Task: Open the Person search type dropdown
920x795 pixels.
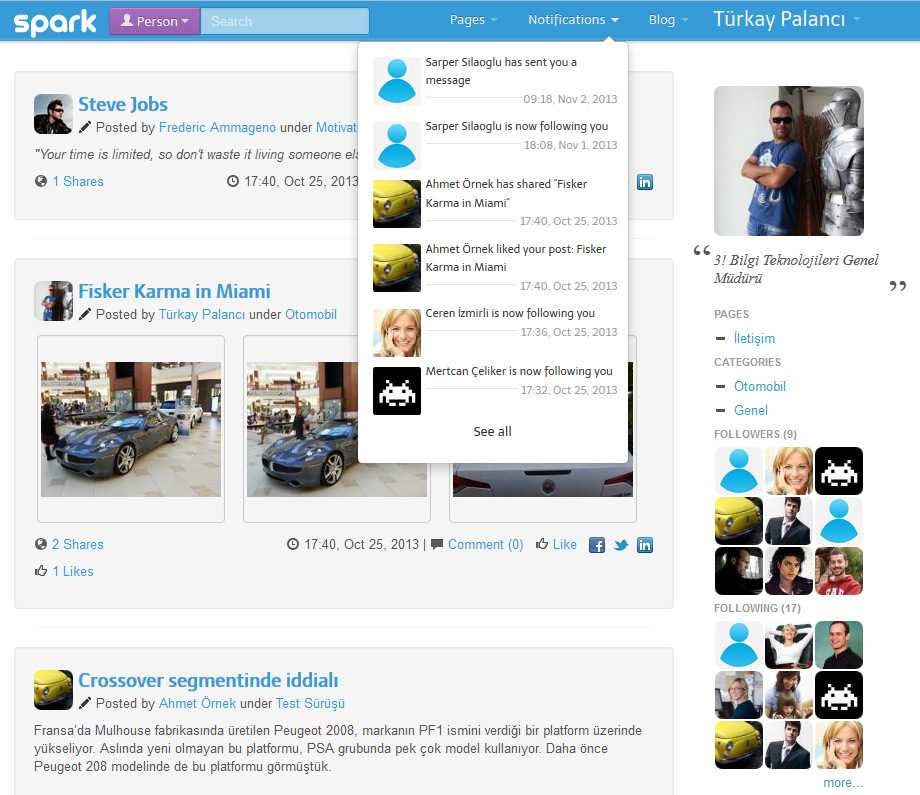Action: pos(155,21)
